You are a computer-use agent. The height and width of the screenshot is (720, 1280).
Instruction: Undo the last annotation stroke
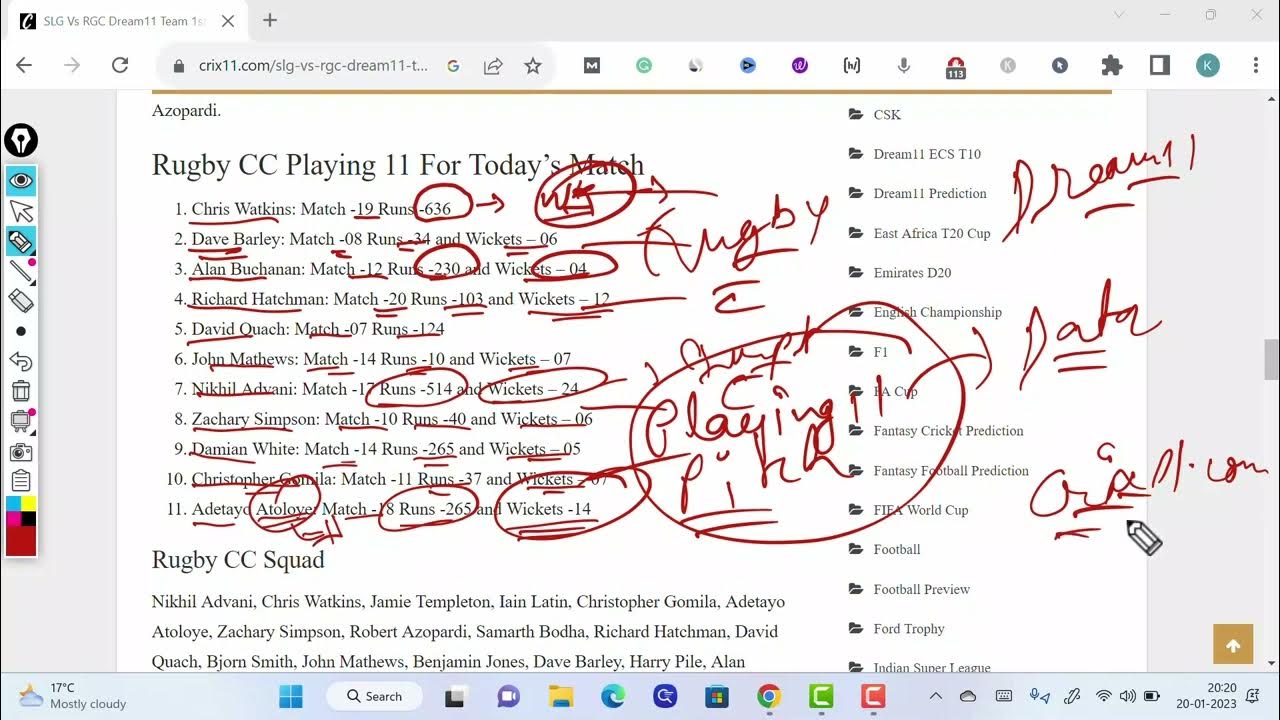point(21,361)
